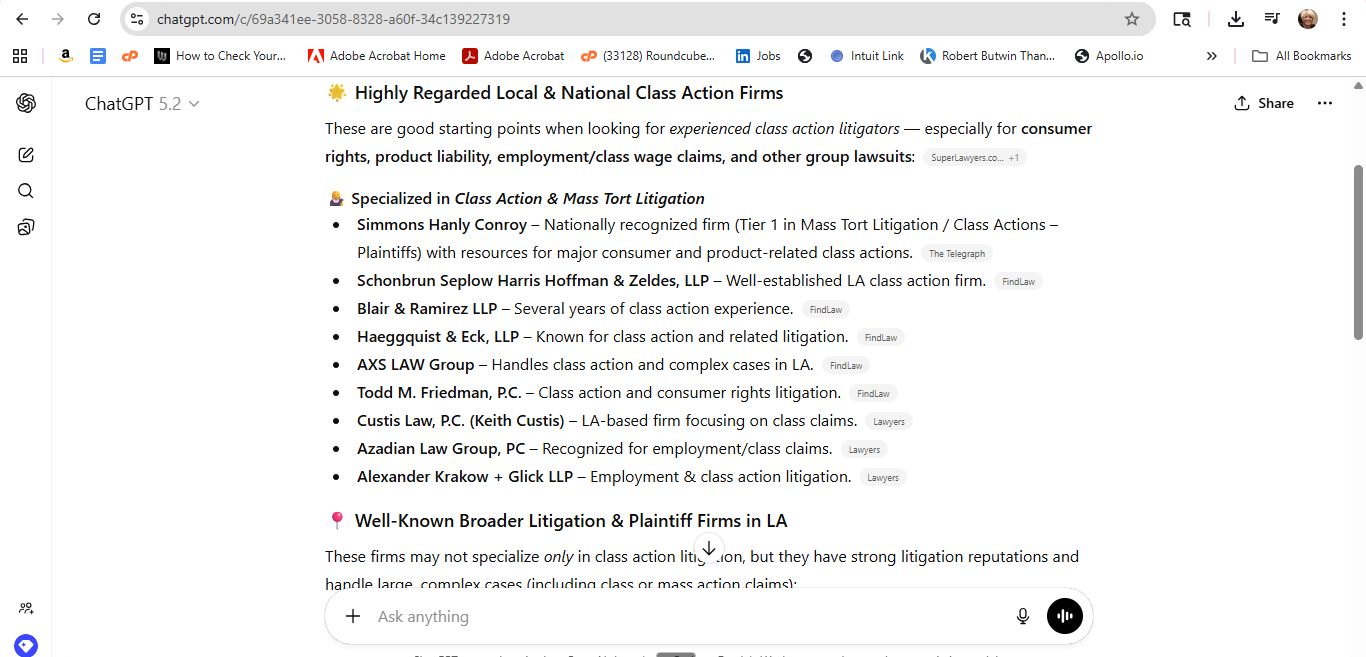The width and height of the screenshot is (1366, 657).
Task: Open search chats in sidebar
Action: (26, 191)
